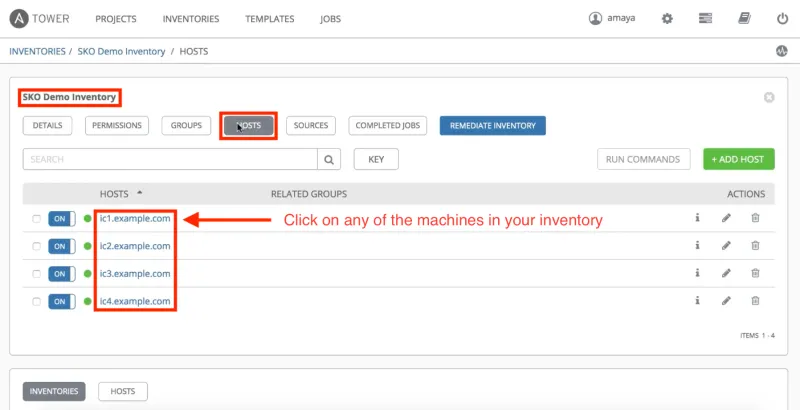Delete host lc1.example.com with trash icon

pos(755,218)
